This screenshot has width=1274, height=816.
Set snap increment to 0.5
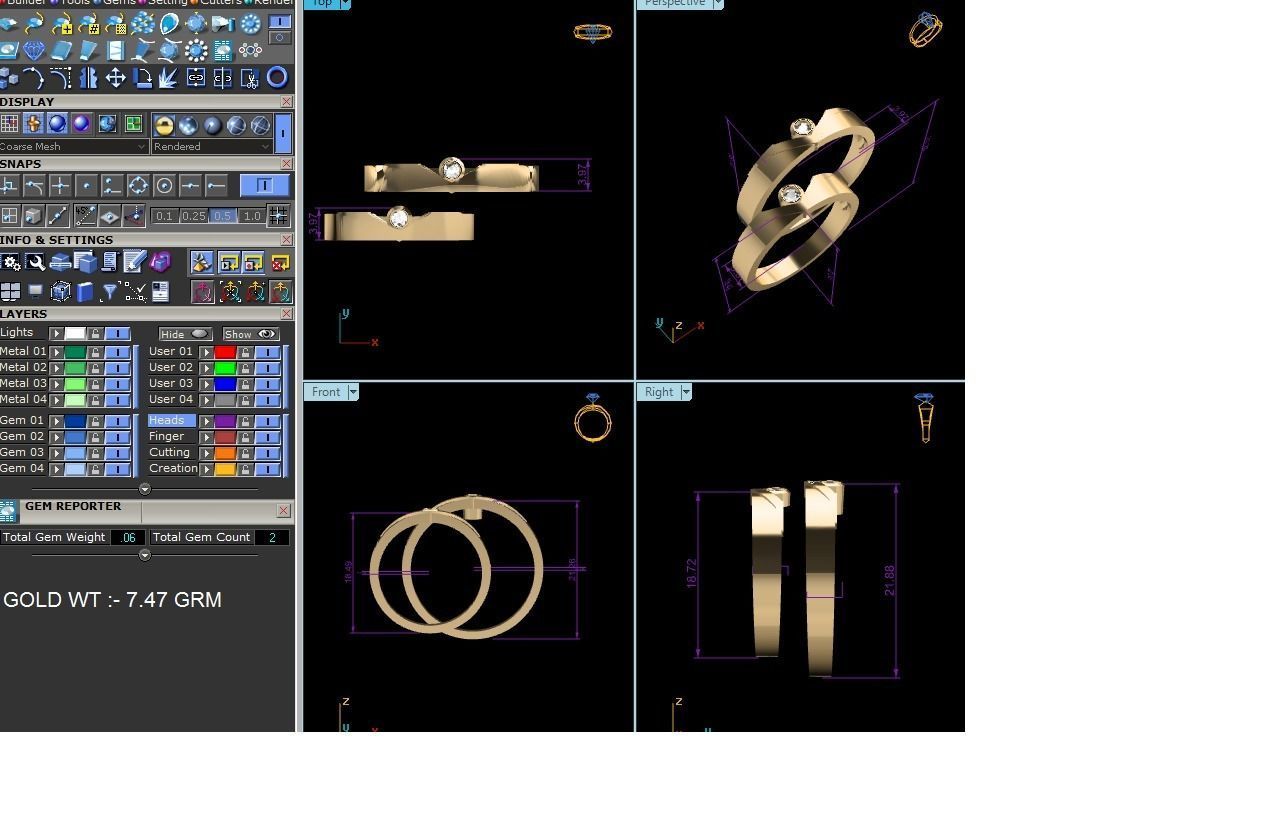coord(222,216)
